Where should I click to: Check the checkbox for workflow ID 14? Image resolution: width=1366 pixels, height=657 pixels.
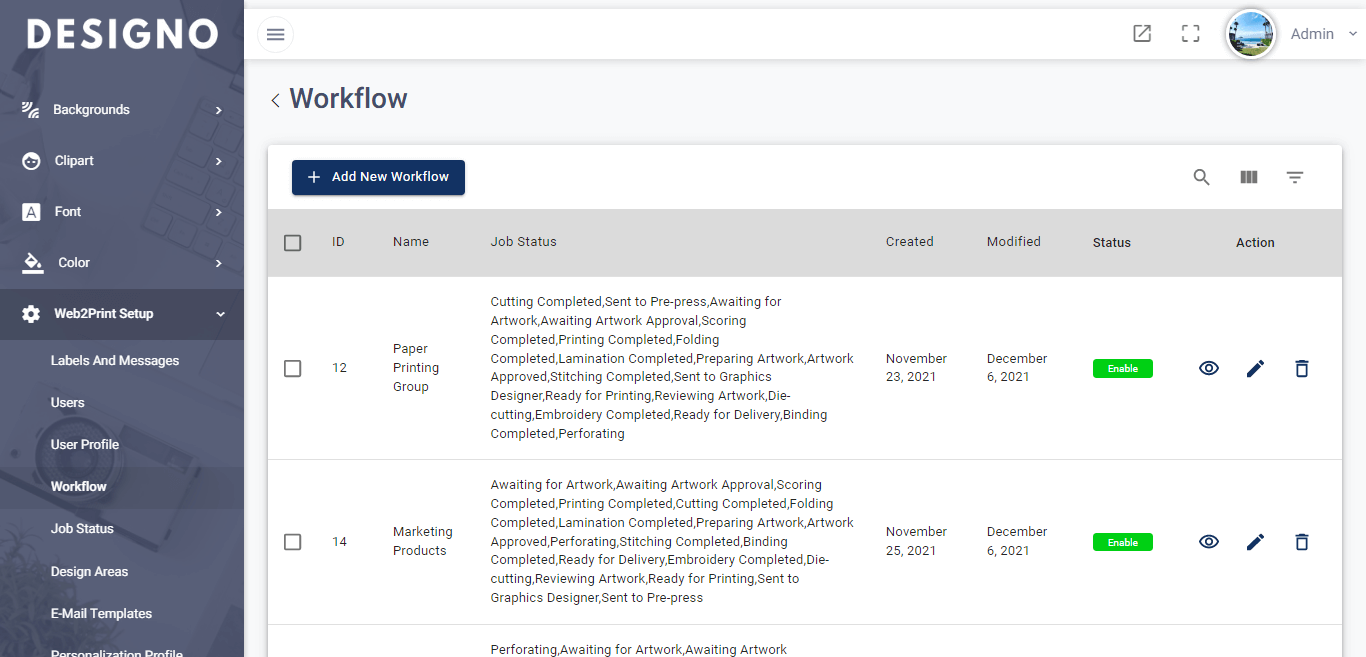click(x=292, y=541)
